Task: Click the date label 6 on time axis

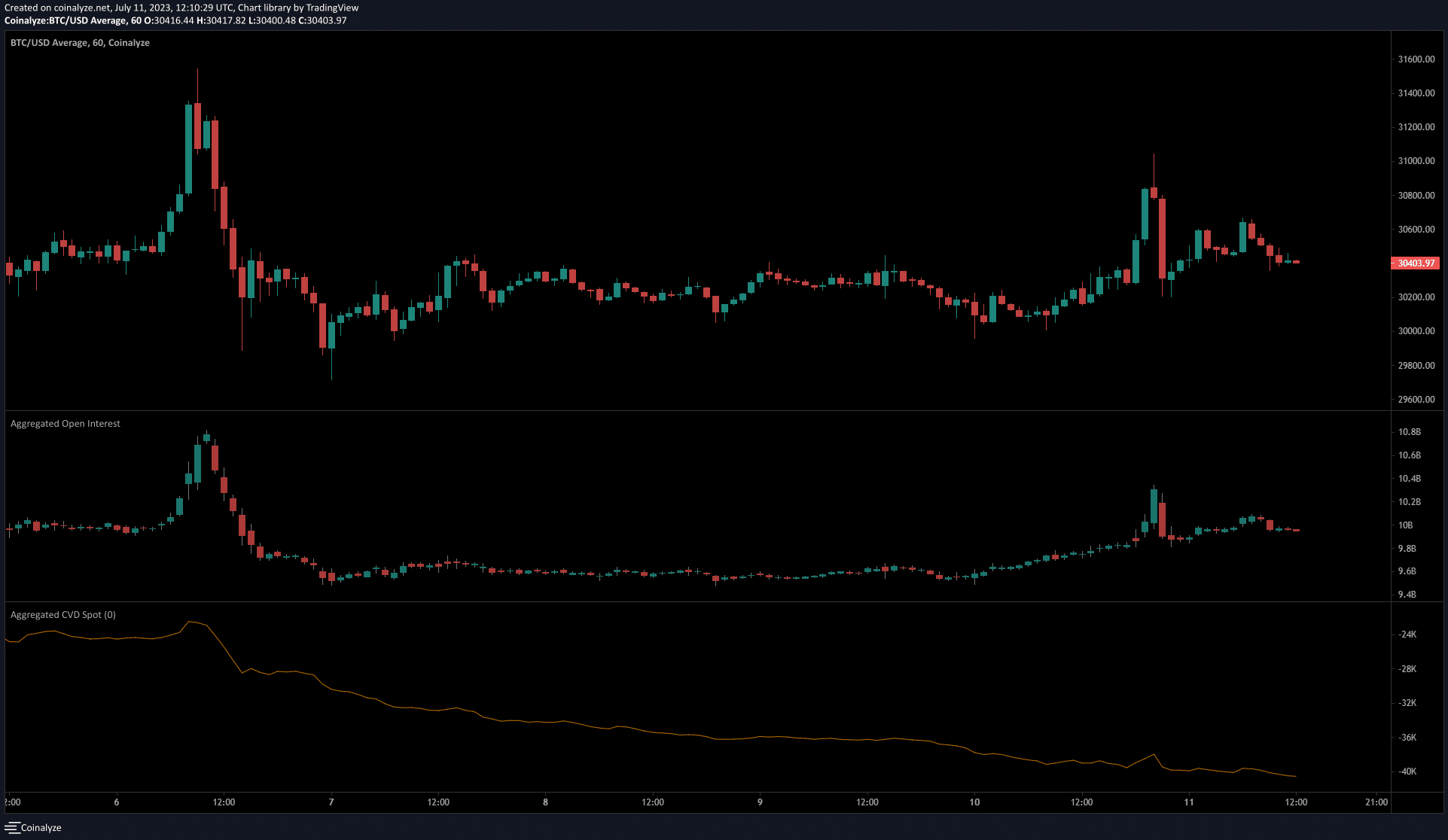Action: click(x=117, y=802)
